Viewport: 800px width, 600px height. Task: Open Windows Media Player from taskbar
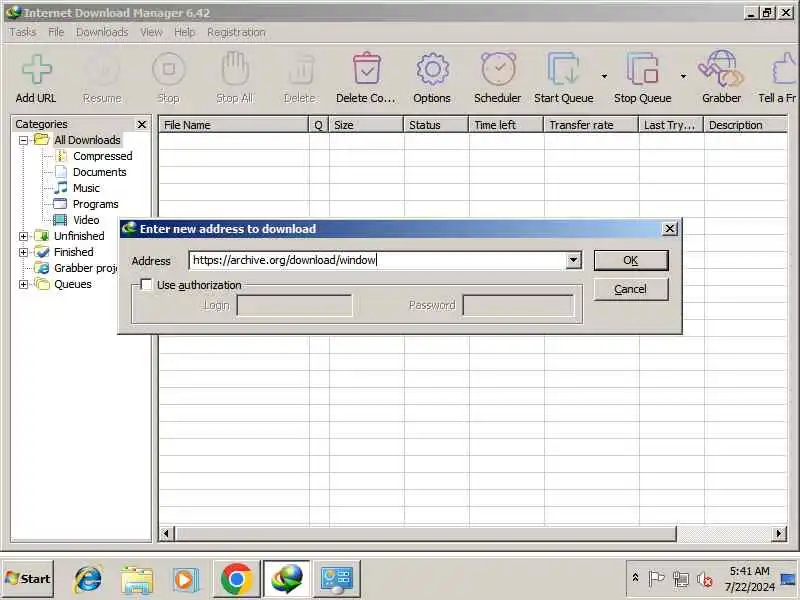pyautogui.click(x=185, y=580)
